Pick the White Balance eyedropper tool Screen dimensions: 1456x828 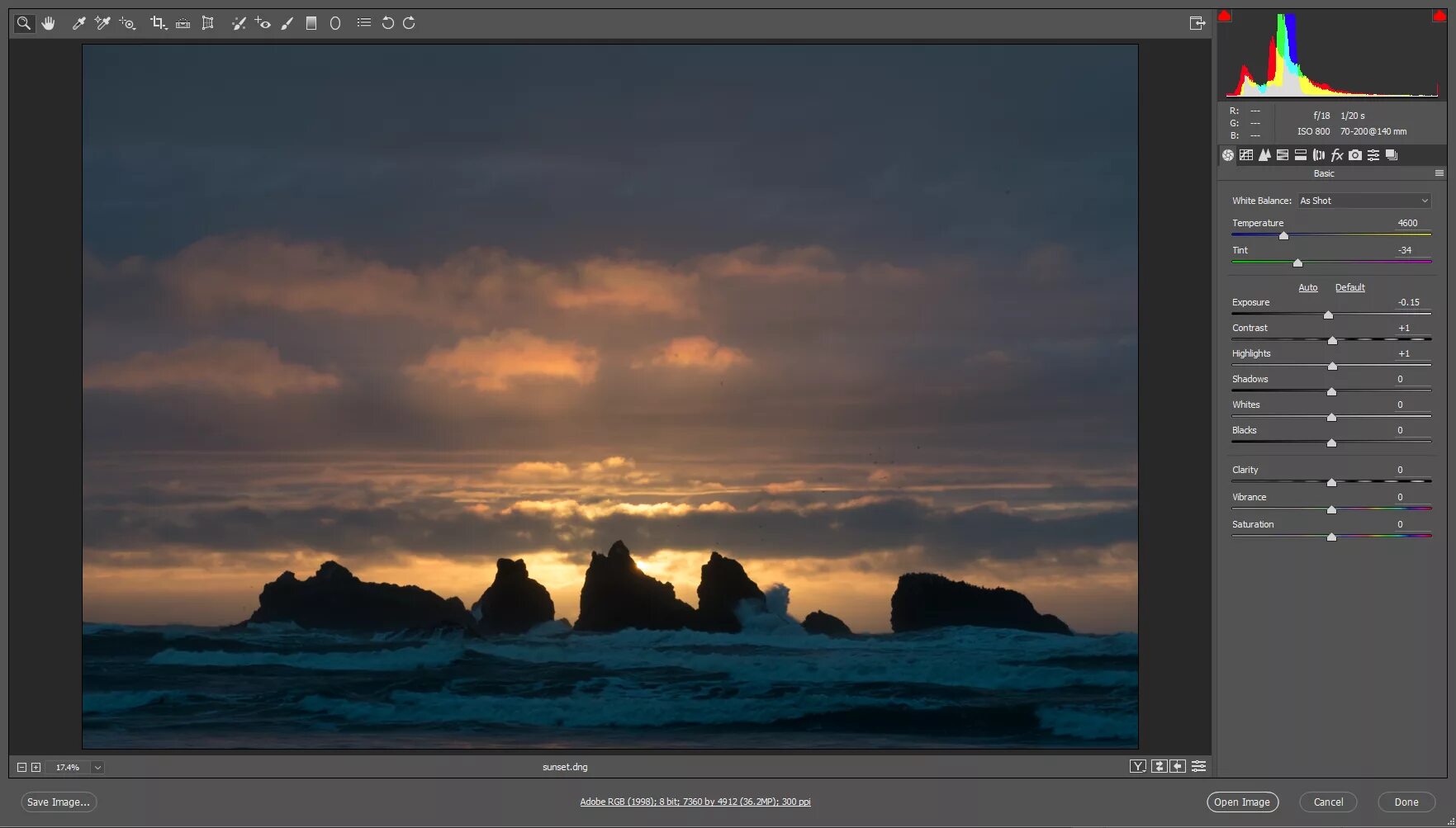(78, 23)
